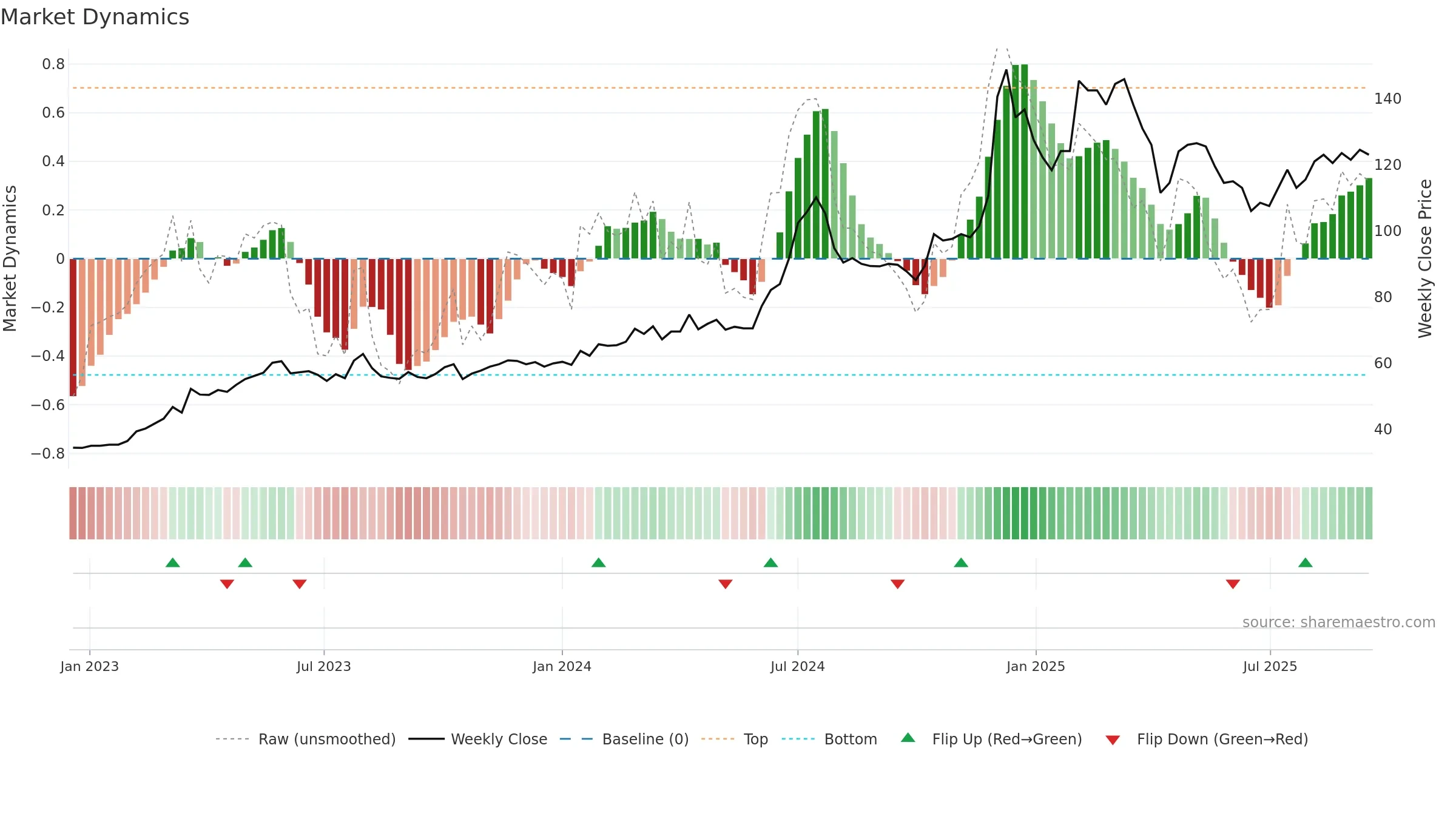
Task: Select the Flip Down triangle near May 2024
Action: tap(726, 584)
